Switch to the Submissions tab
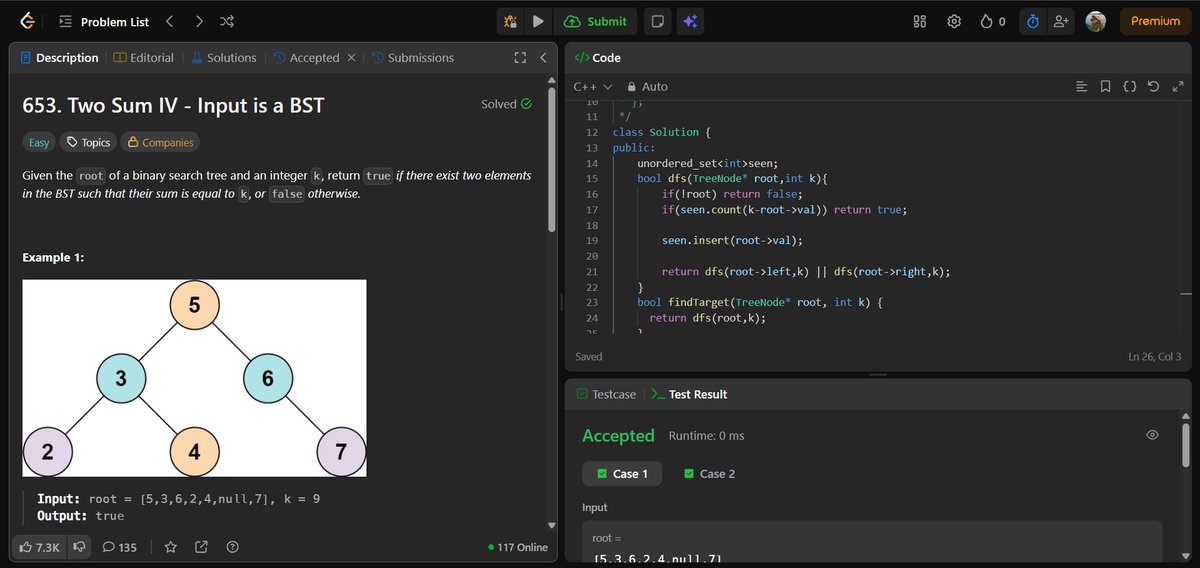 click(x=412, y=58)
